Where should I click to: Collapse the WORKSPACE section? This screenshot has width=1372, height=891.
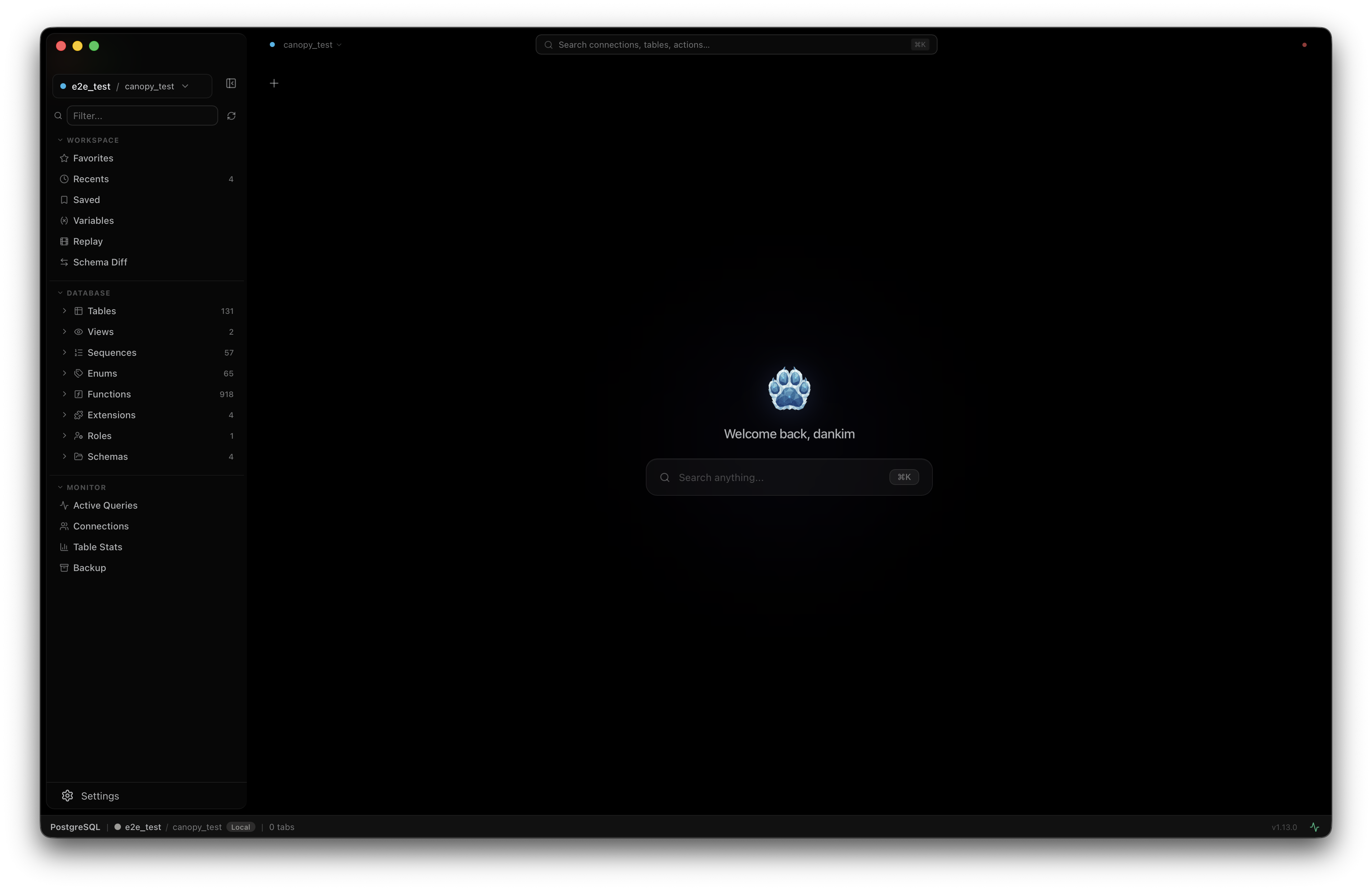click(x=60, y=140)
